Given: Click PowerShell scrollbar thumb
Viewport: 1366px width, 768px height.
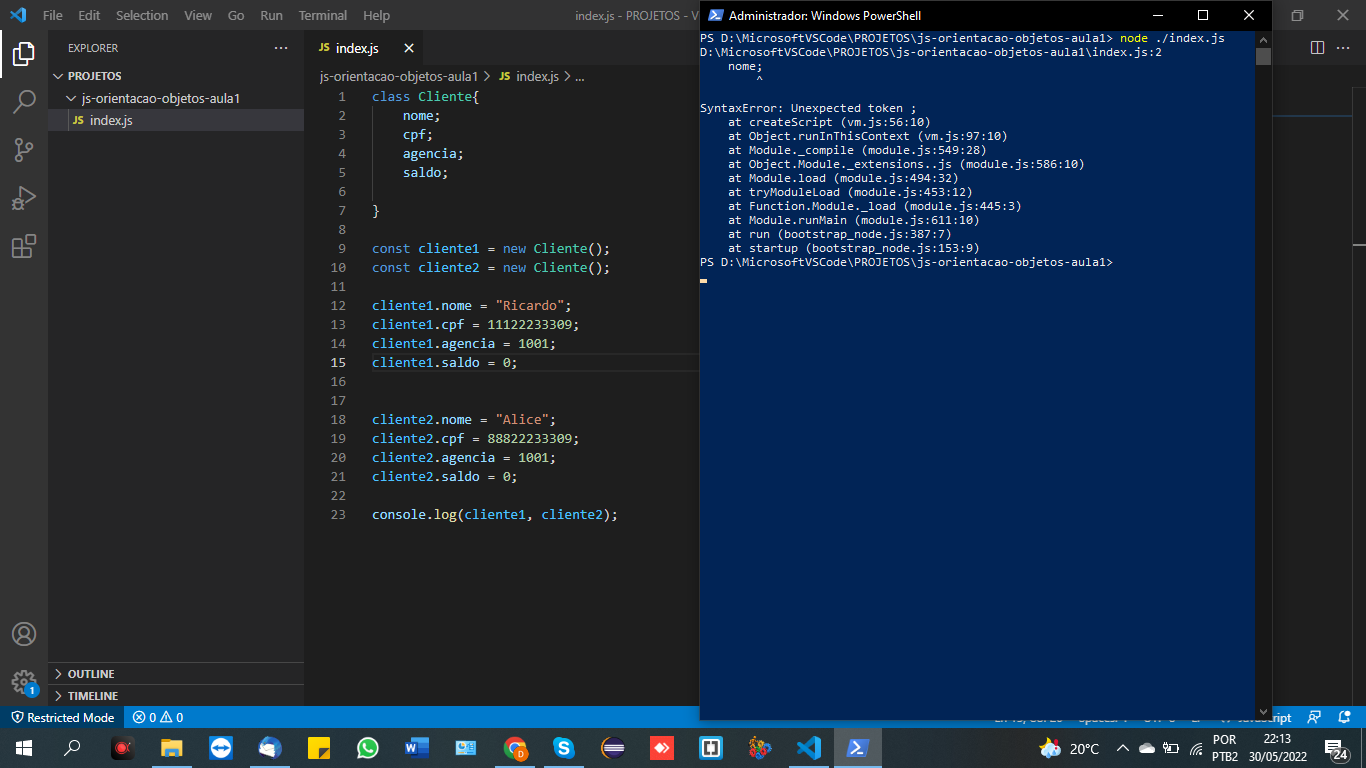Looking at the screenshot, I should [x=1263, y=56].
